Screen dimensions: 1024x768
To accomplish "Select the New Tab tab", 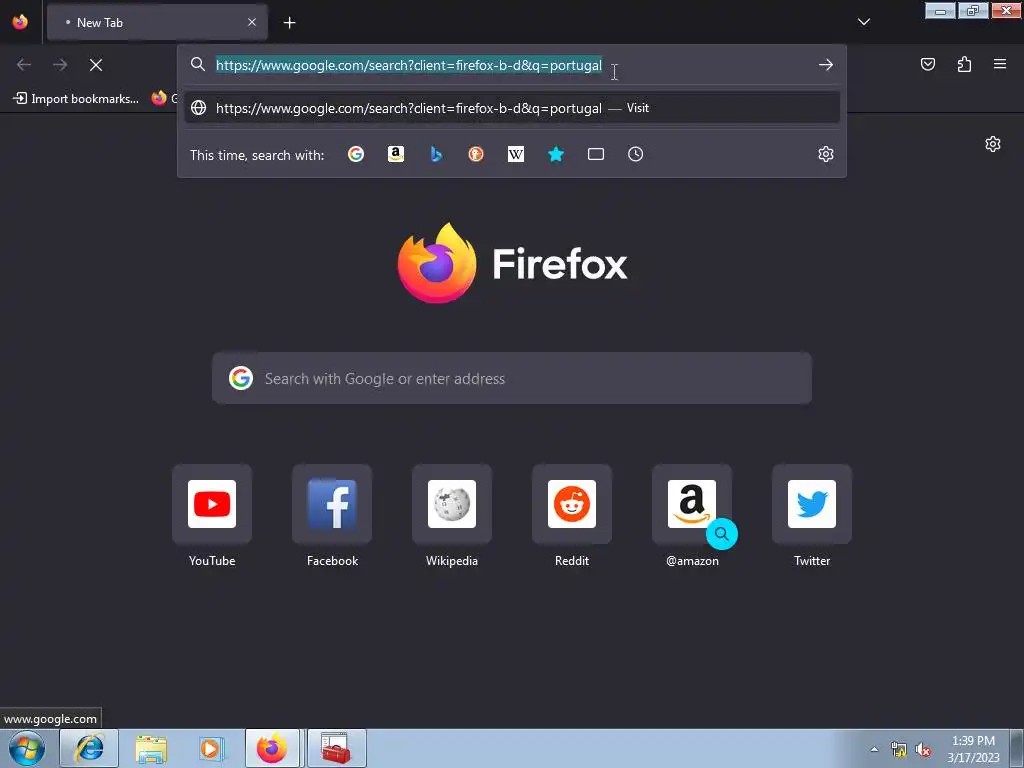I will click(157, 22).
